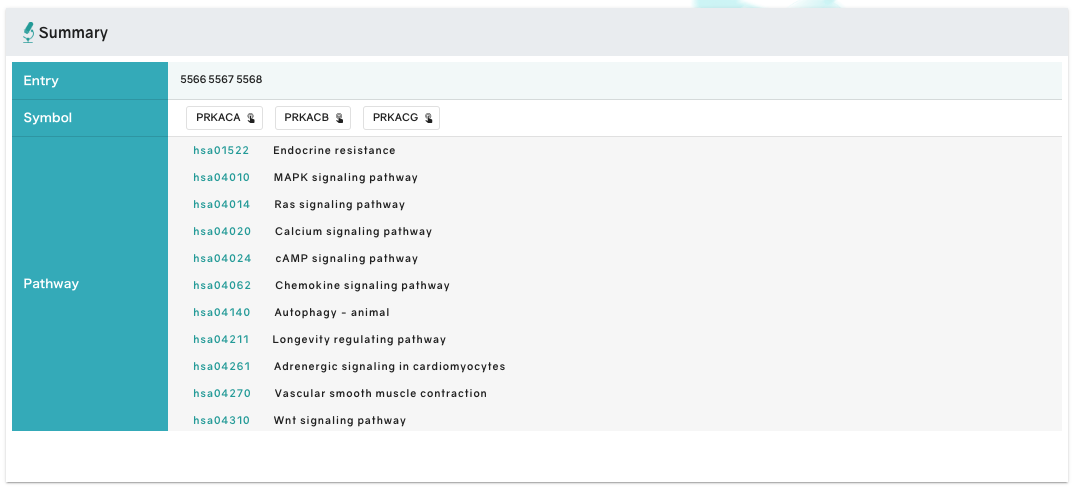Select the 'Autophagy - animal' text
The image size is (1075, 489).
click(332, 313)
